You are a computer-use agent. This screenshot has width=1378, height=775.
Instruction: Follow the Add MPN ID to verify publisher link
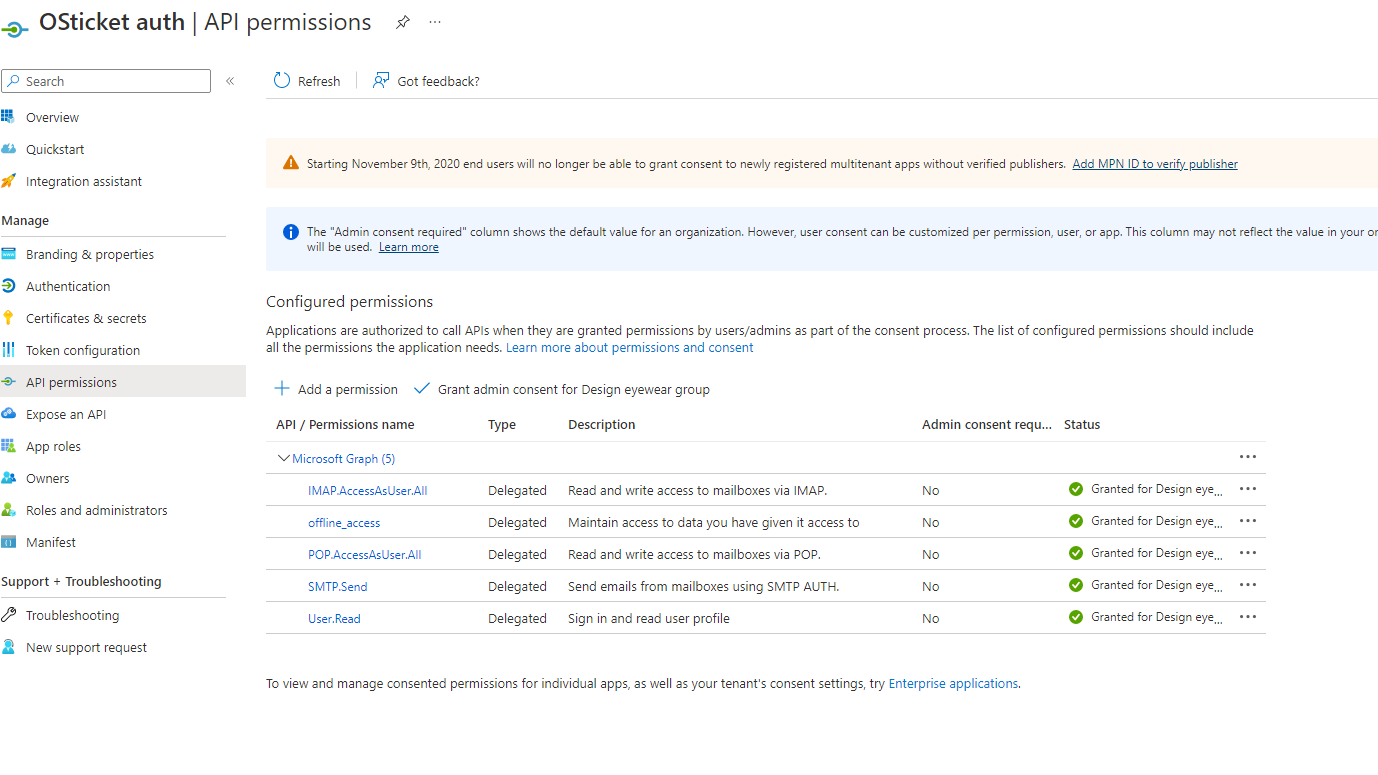pos(1155,164)
